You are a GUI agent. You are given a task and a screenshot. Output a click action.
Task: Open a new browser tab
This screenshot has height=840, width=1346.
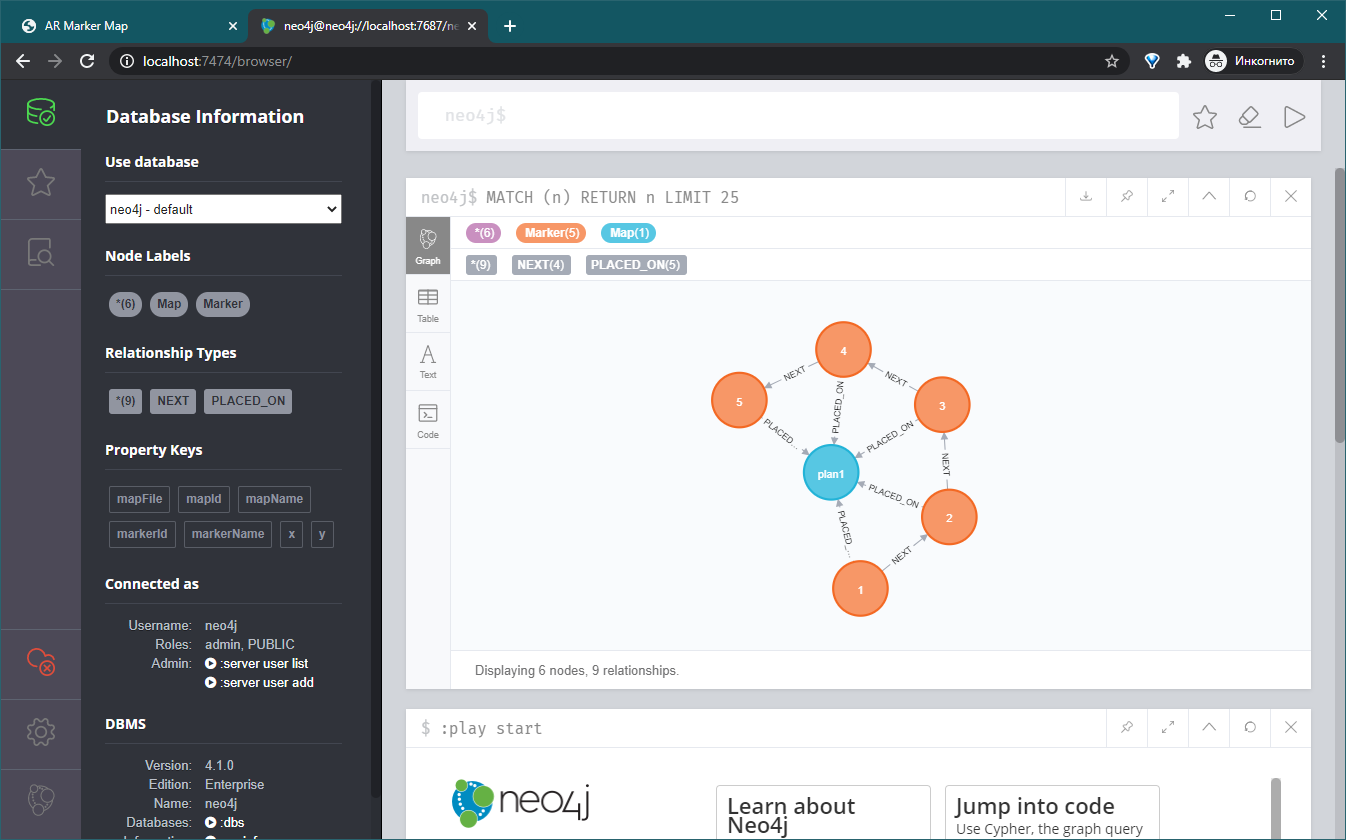tap(510, 26)
